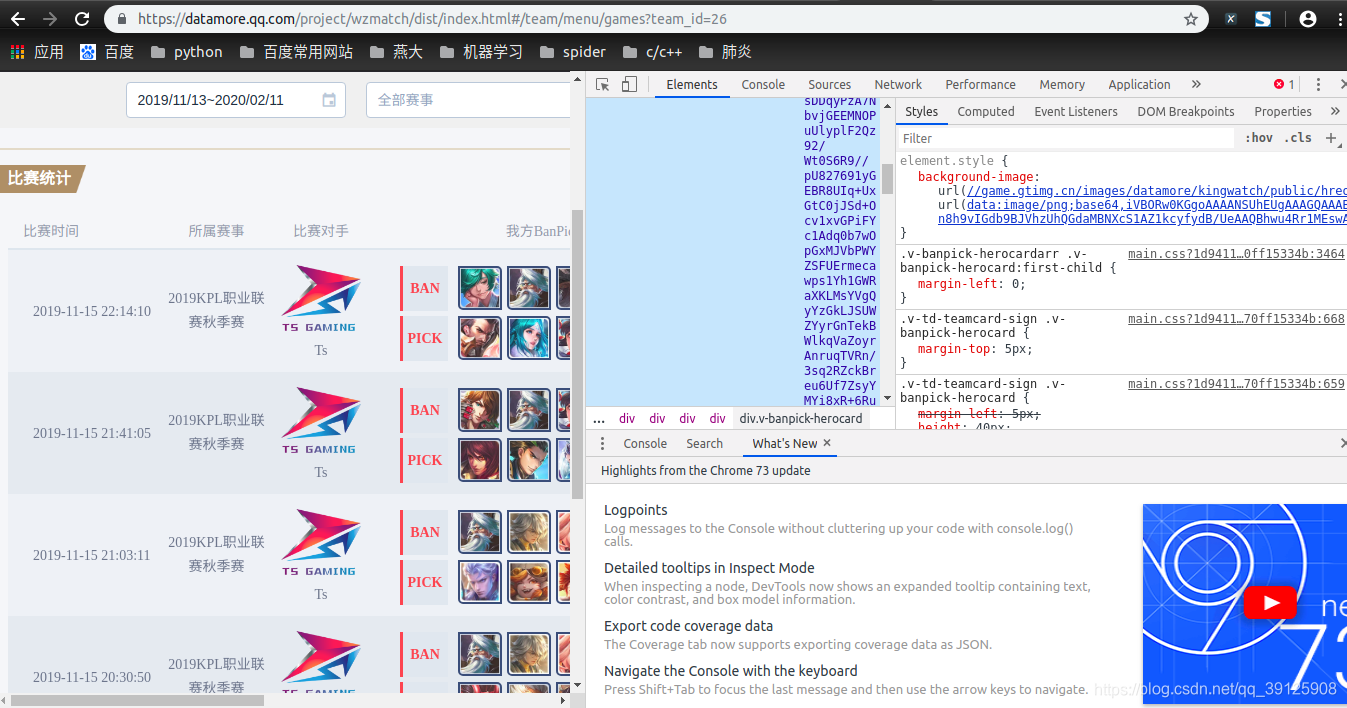Open the c/c++ bookmark folder
Screen dimensions: 1347x708
(652, 52)
